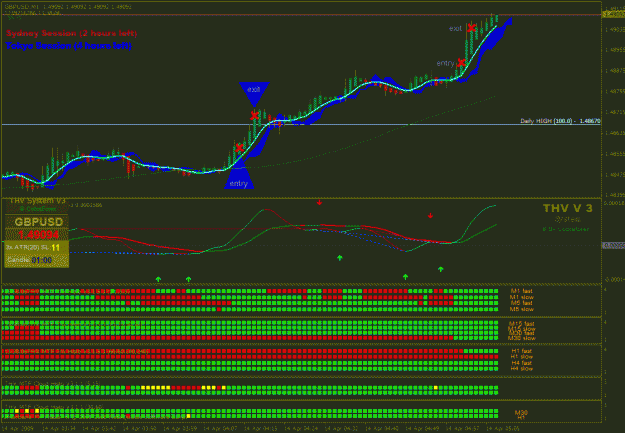Click green up arrow below the blue dotted line

(x=340, y=258)
